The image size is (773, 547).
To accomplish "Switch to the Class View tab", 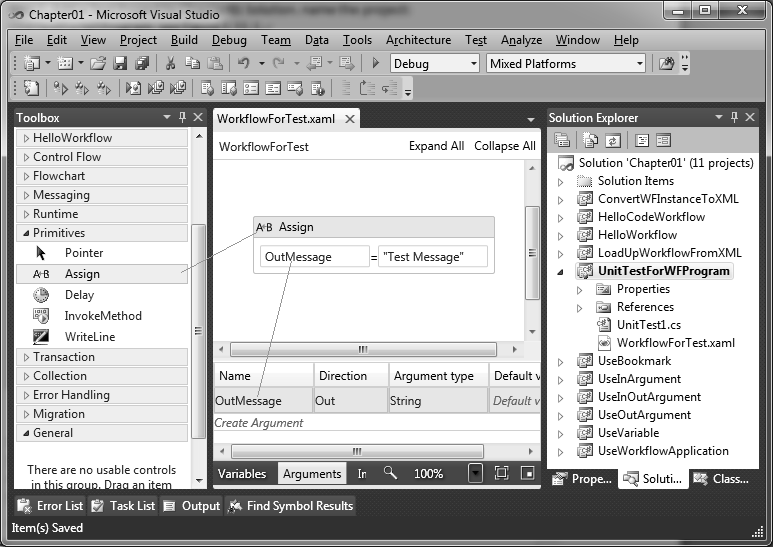I will pyautogui.click(x=721, y=479).
